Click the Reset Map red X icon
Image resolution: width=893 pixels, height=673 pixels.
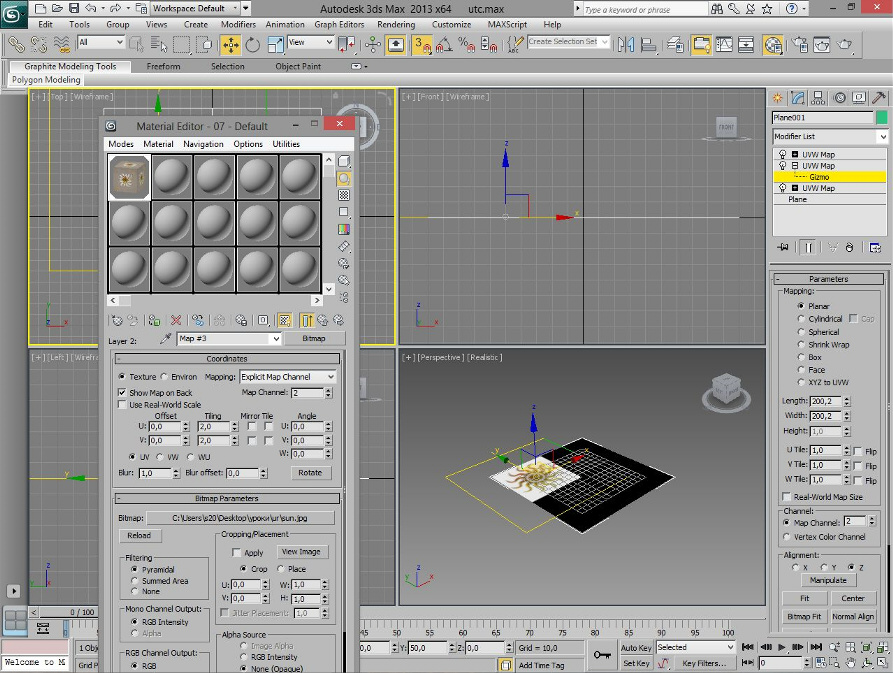176,321
